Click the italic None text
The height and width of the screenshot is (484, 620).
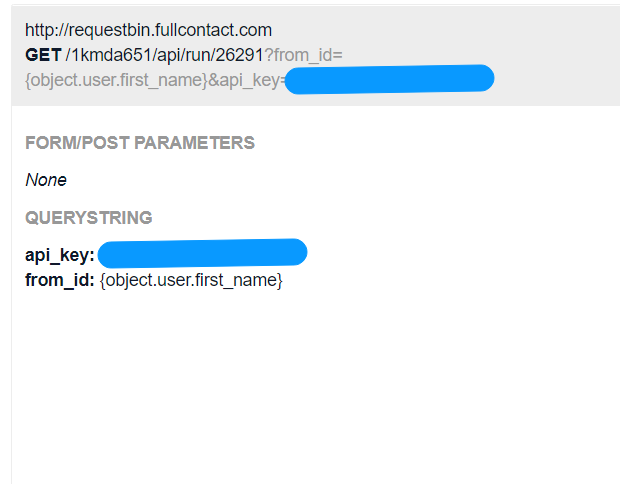(46, 180)
